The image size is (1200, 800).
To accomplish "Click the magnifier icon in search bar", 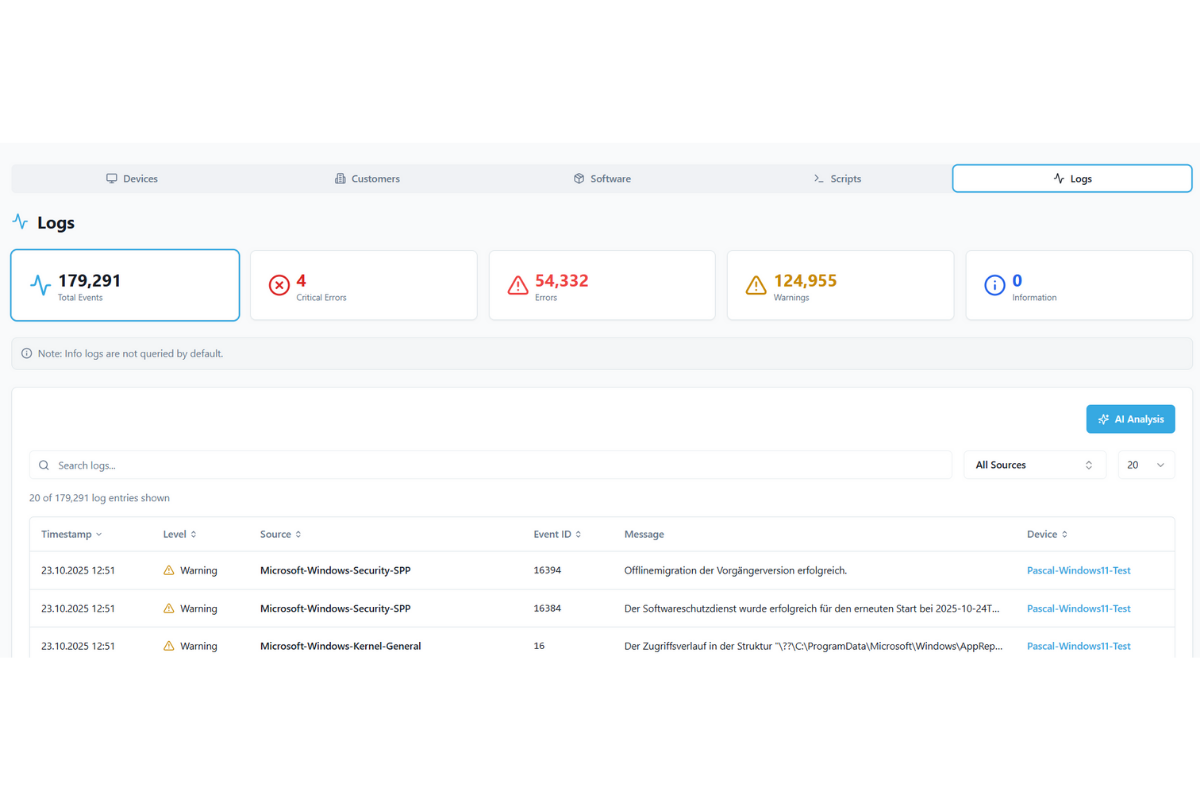I will [x=44, y=465].
